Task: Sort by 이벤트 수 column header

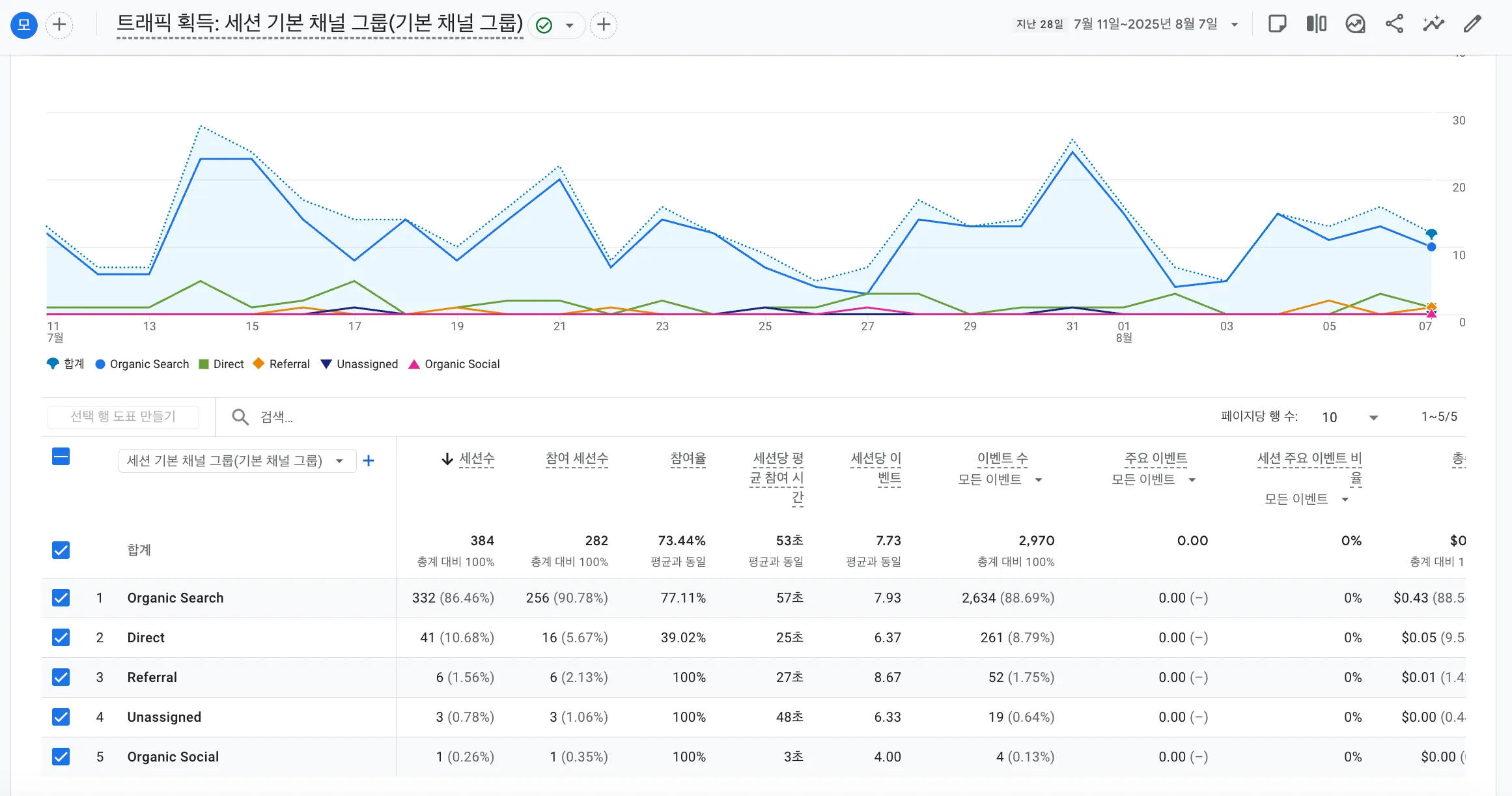Action: click(1003, 459)
